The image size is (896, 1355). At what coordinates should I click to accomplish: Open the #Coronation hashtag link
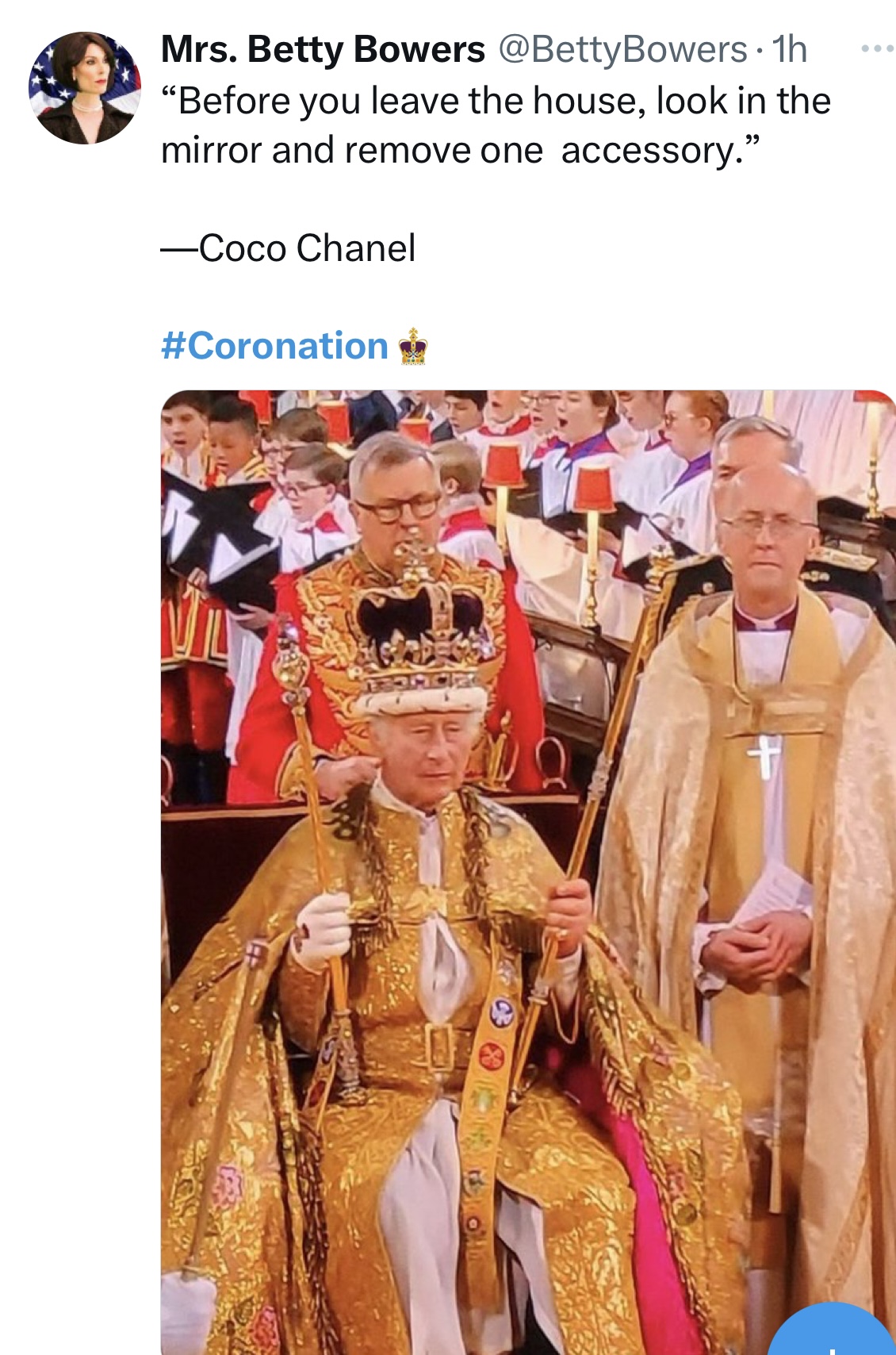[x=274, y=346]
